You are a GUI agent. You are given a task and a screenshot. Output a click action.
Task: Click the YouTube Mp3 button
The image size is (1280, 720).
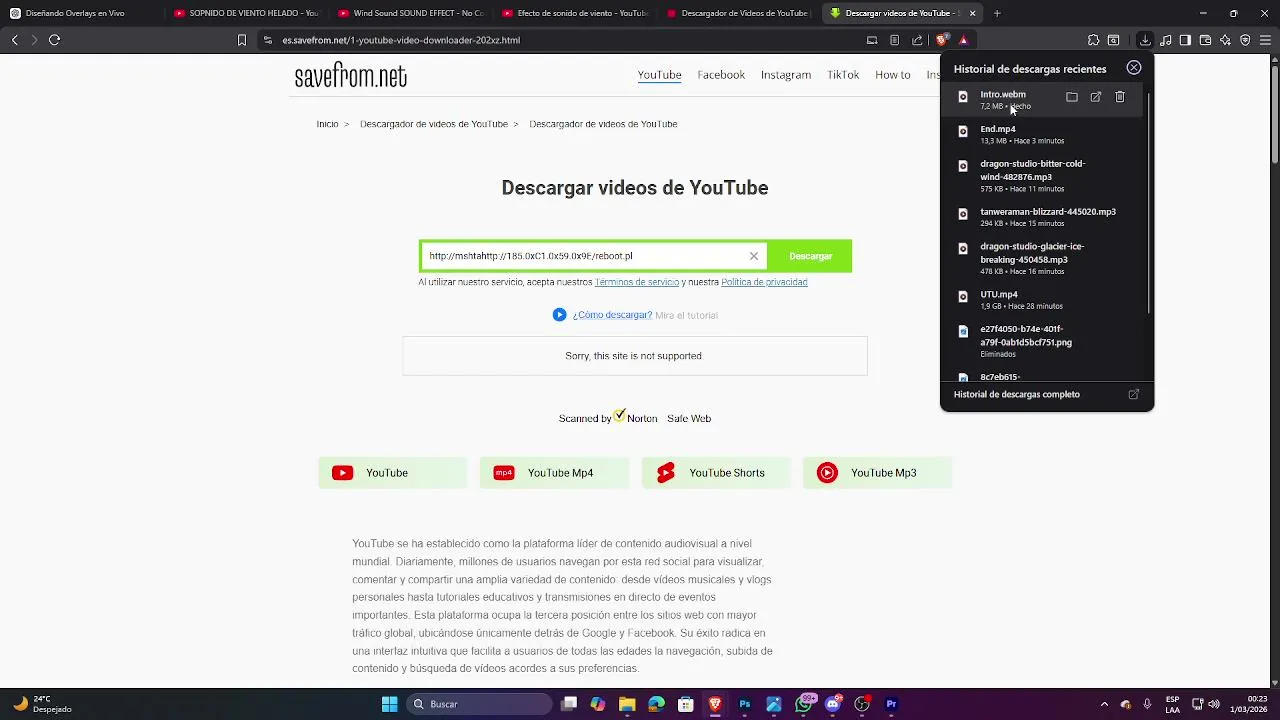click(x=878, y=473)
